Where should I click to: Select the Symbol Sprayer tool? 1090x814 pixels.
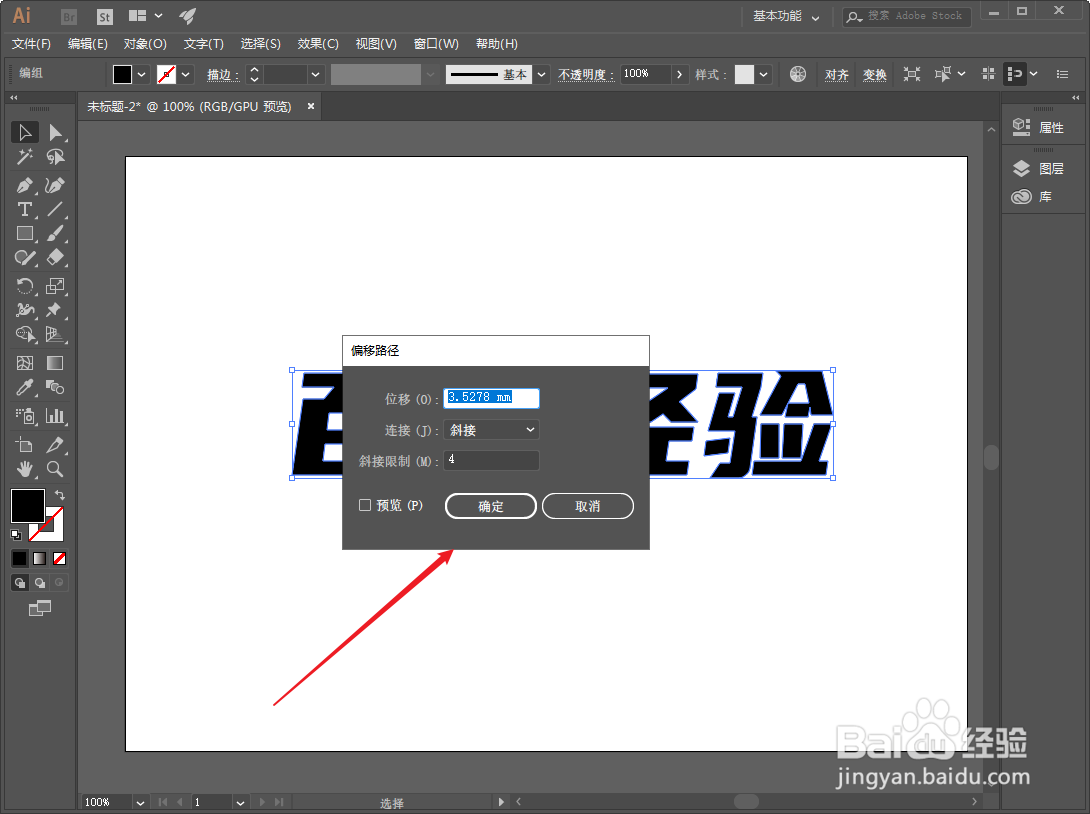click(24, 416)
